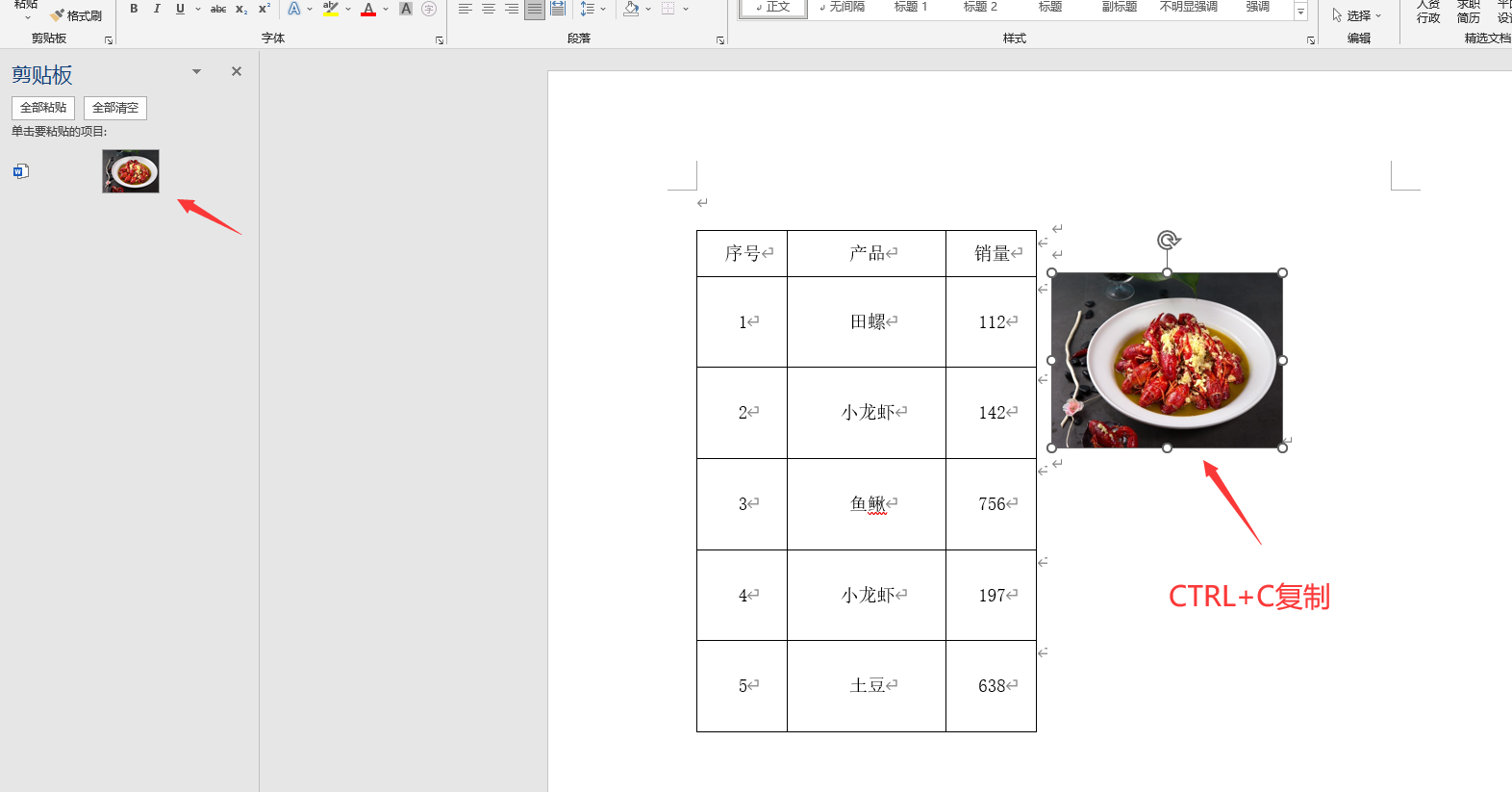1512x792 pixels.
Task: Click the 全部粘贴 (Paste All) button
Action: [43, 108]
